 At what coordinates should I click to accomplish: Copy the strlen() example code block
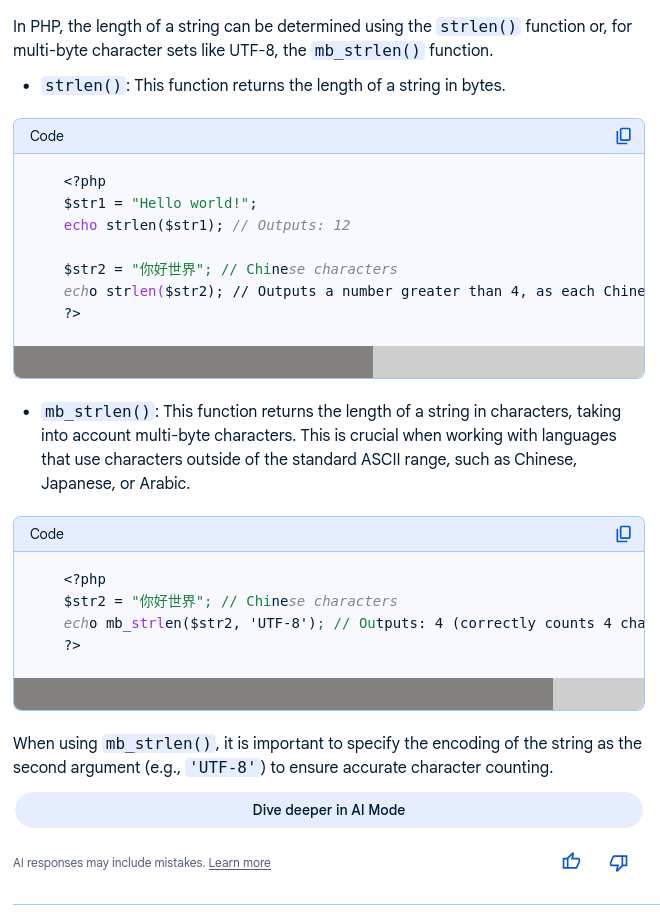(623, 136)
